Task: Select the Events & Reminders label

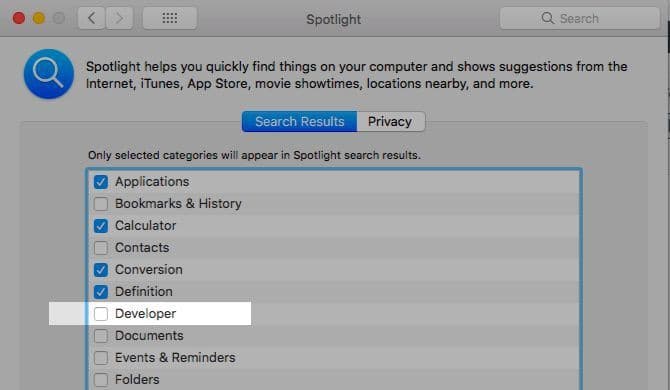Action: click(x=175, y=358)
